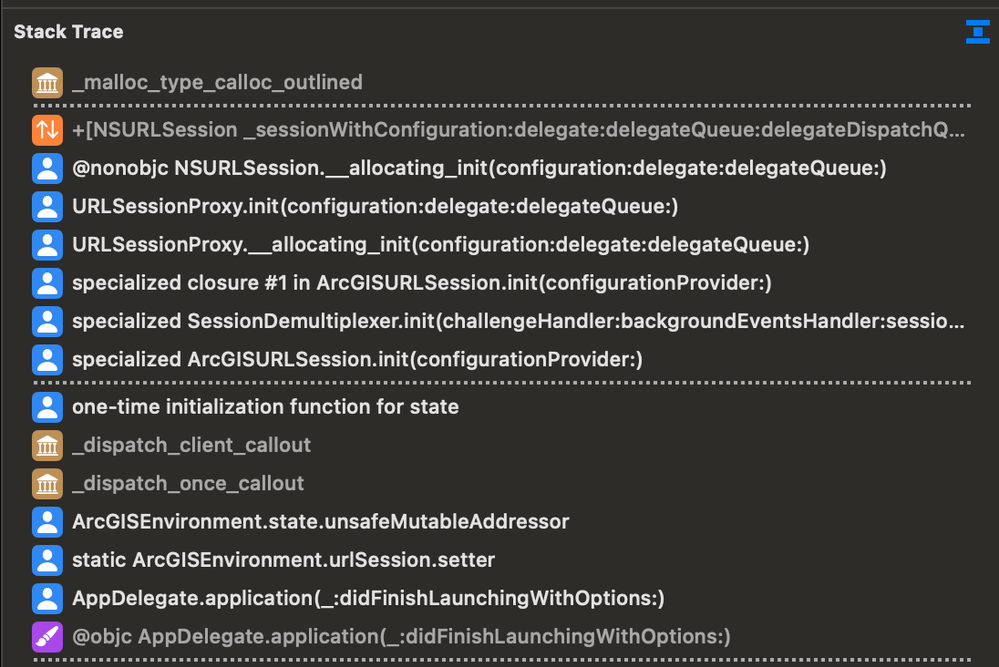Click the _dispatch_once_callout library icon
Screen dimensions: 999x667
click(x=47, y=483)
